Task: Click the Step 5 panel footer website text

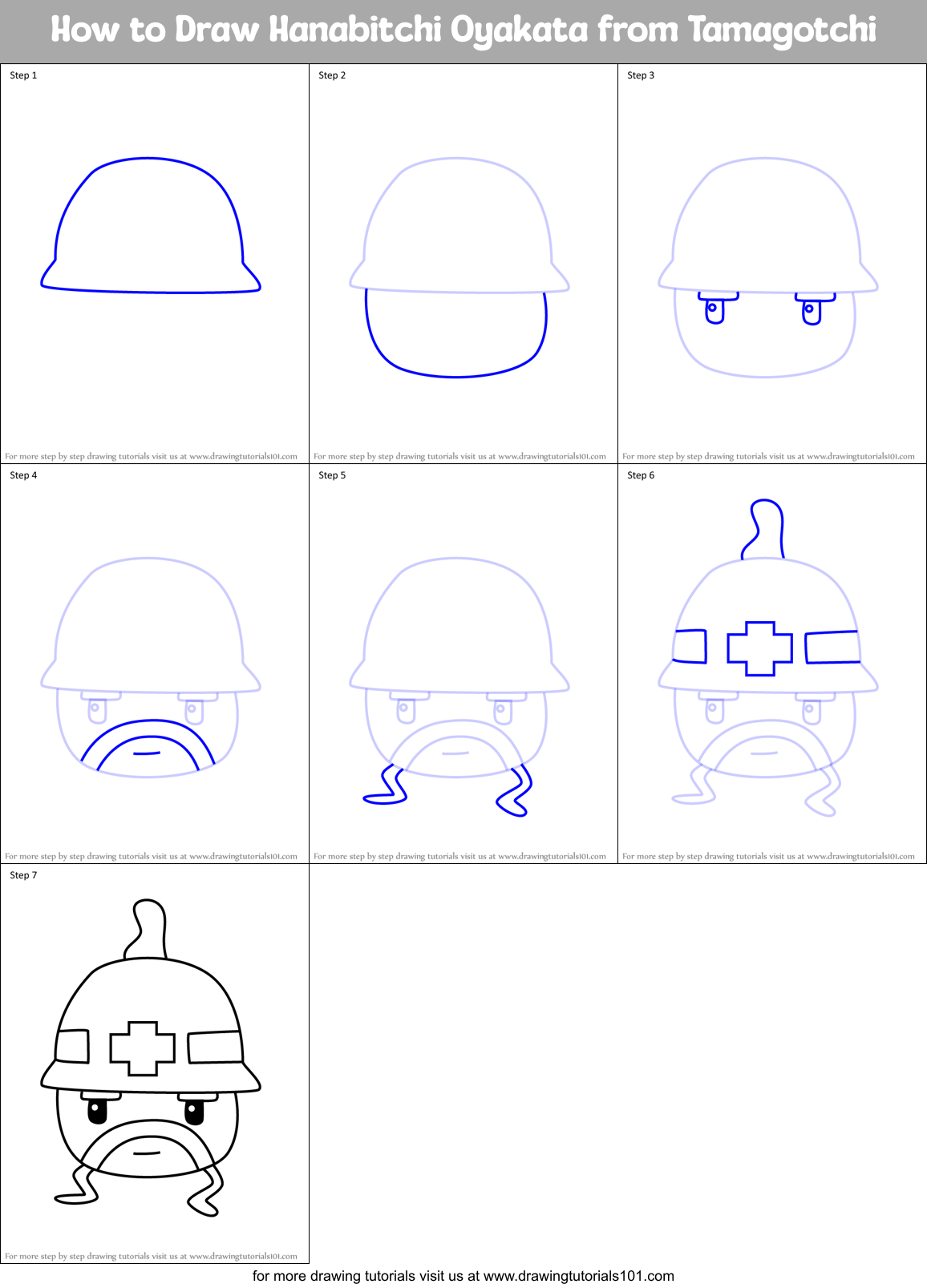Action: pos(459,856)
